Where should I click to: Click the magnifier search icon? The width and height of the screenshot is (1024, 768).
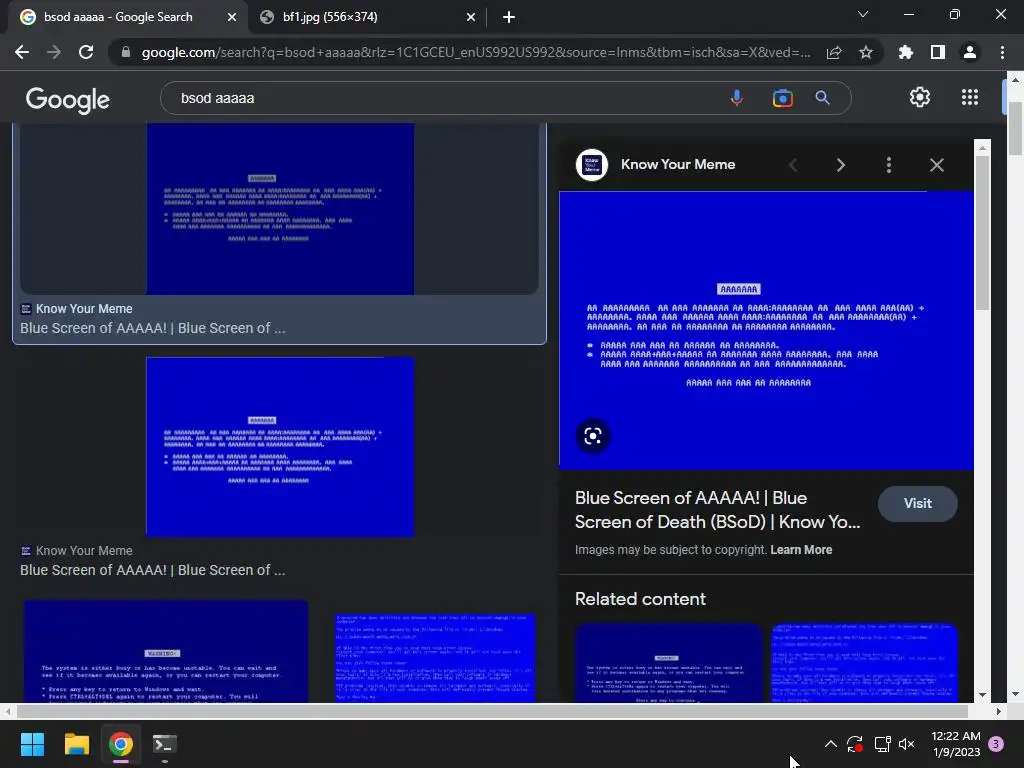coord(822,98)
